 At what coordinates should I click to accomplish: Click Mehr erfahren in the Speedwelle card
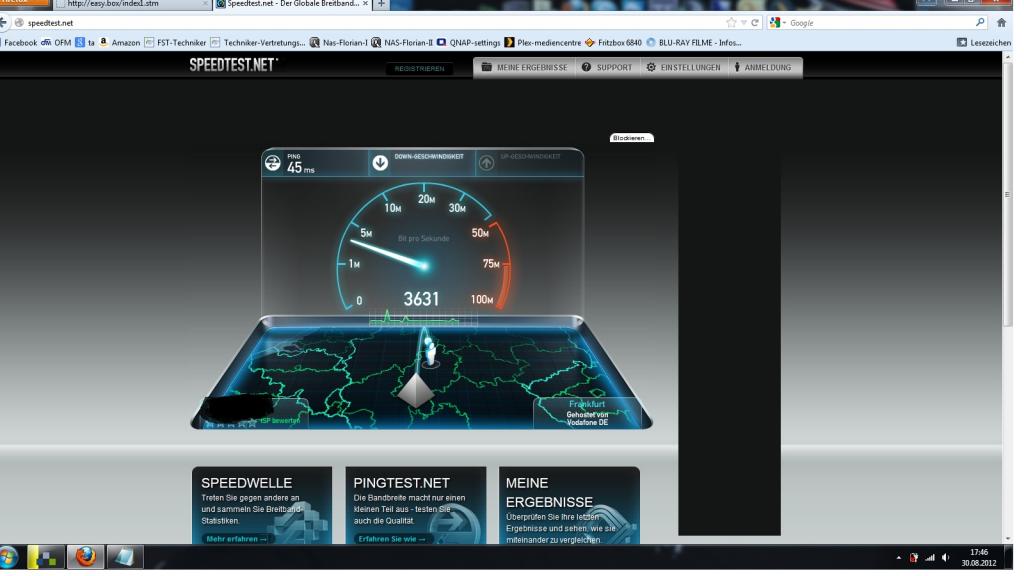[236, 539]
